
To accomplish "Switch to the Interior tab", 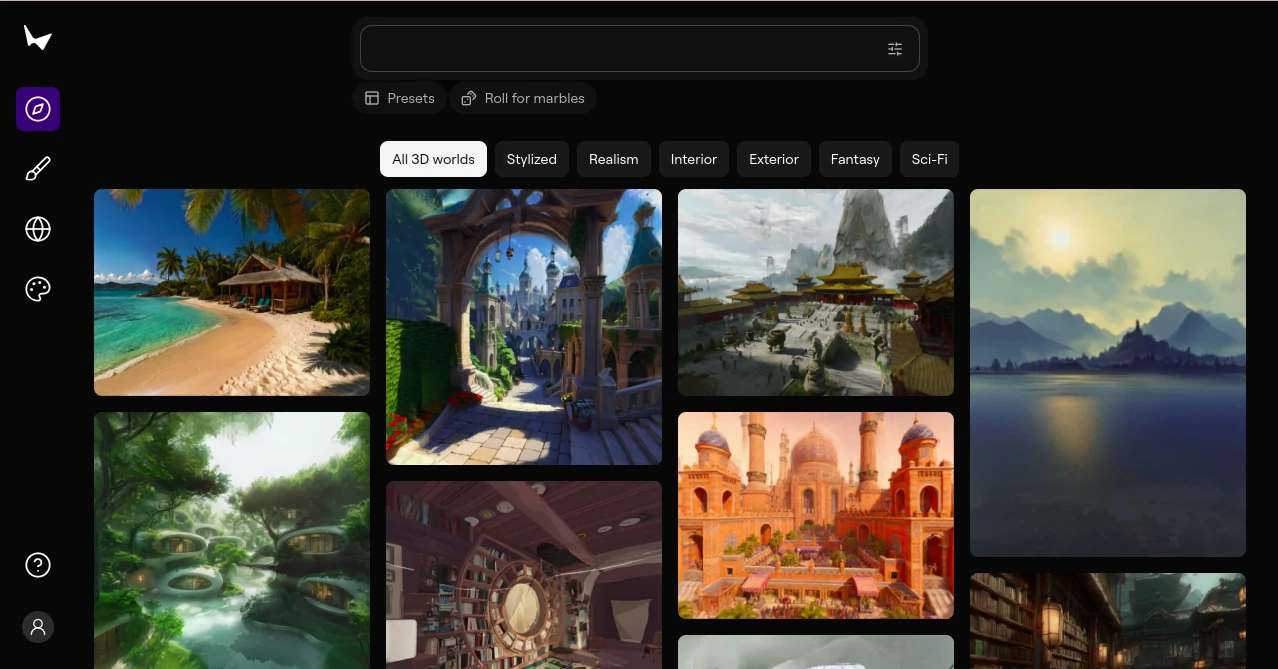I will [693, 158].
